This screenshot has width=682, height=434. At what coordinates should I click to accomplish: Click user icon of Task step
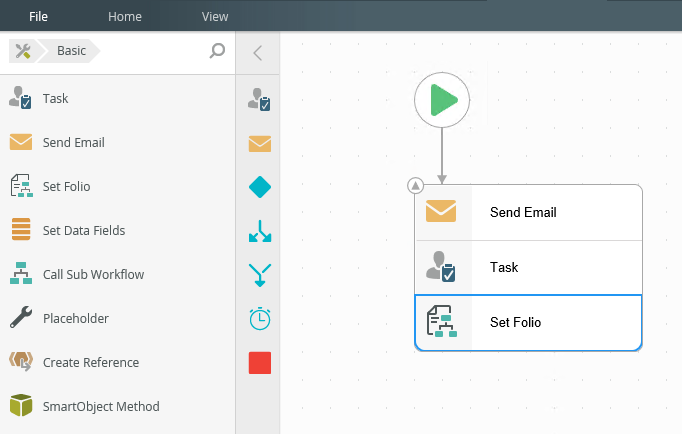pyautogui.click(x=441, y=266)
